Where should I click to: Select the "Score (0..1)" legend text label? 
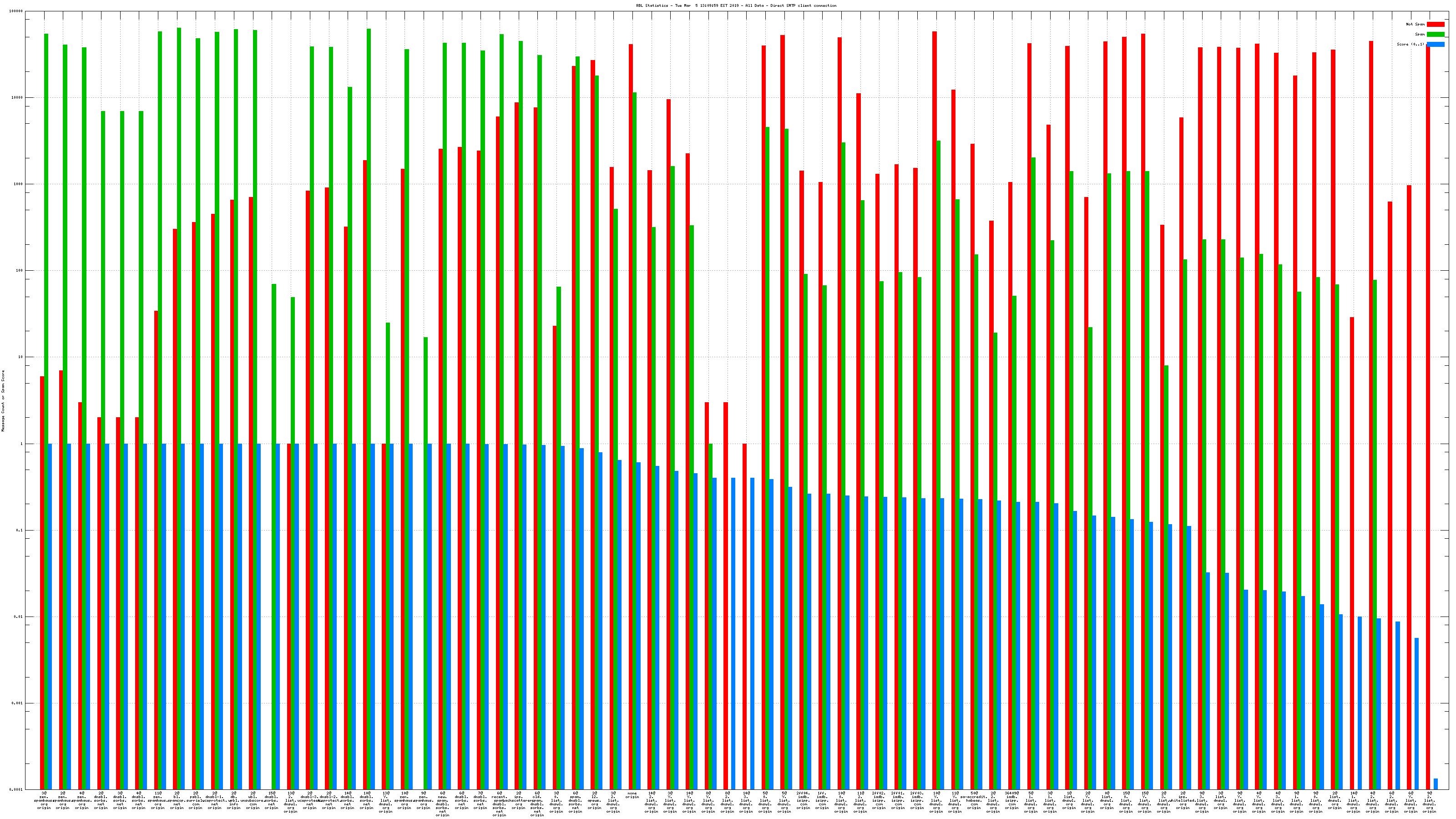point(1410,44)
